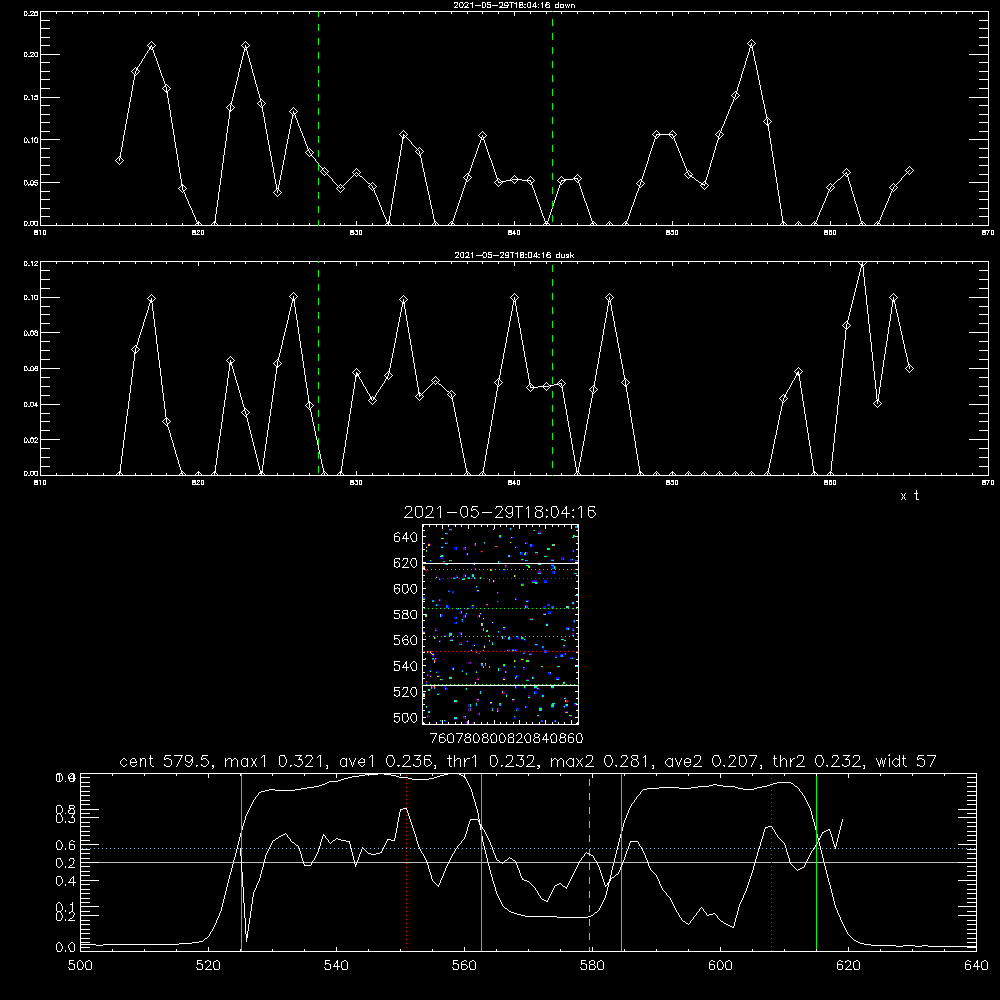Click the dawn plot title text
The image size is (1000, 1000).
pyautogui.click(x=514, y=5)
